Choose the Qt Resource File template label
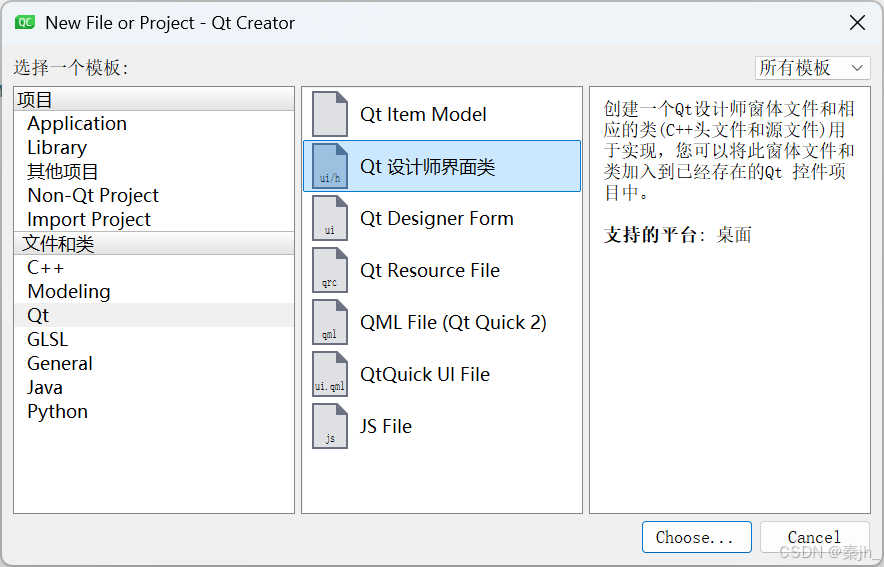 point(430,271)
